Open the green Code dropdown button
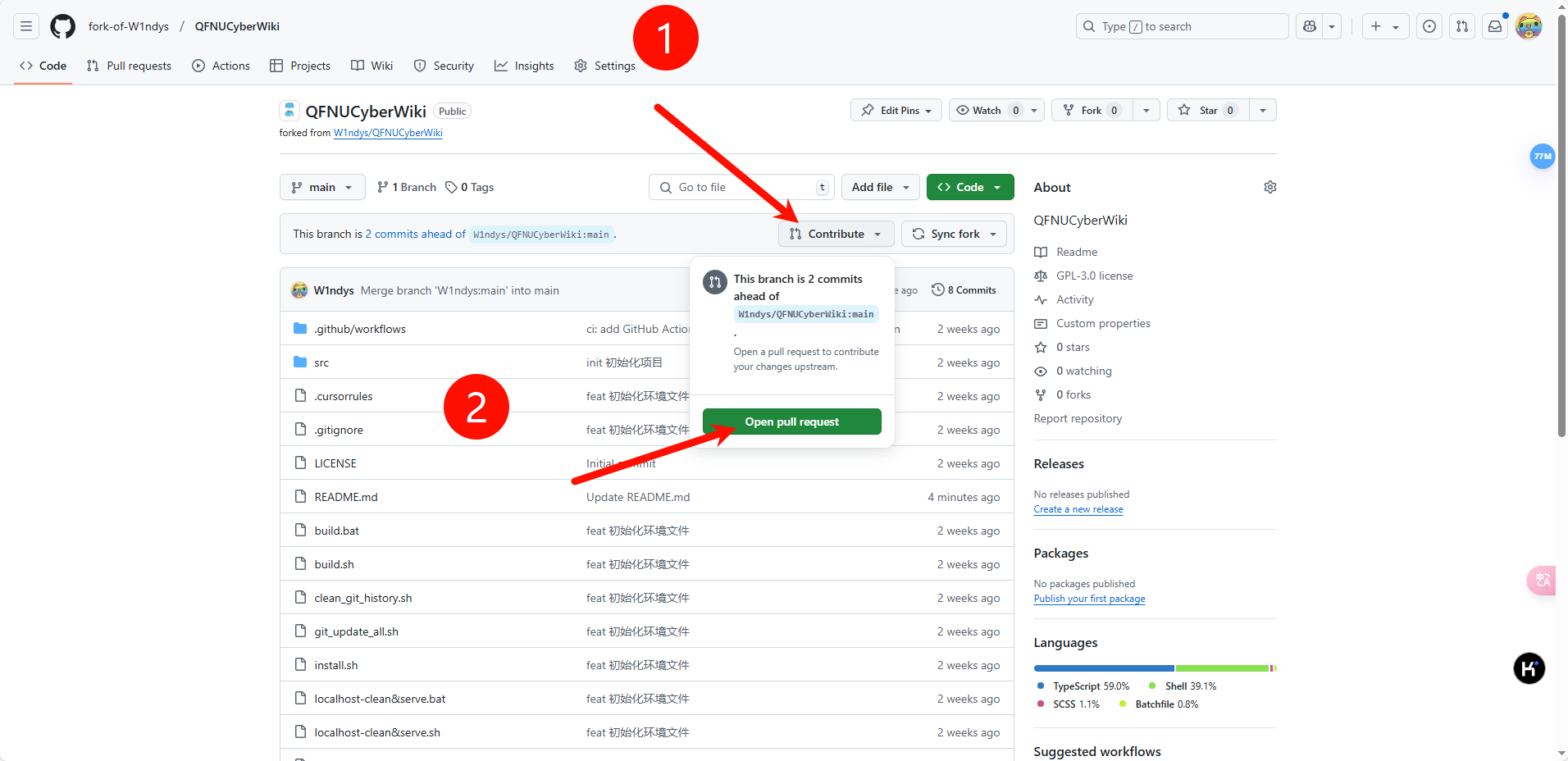Screen dimensions: 1568x761 (970, 187)
